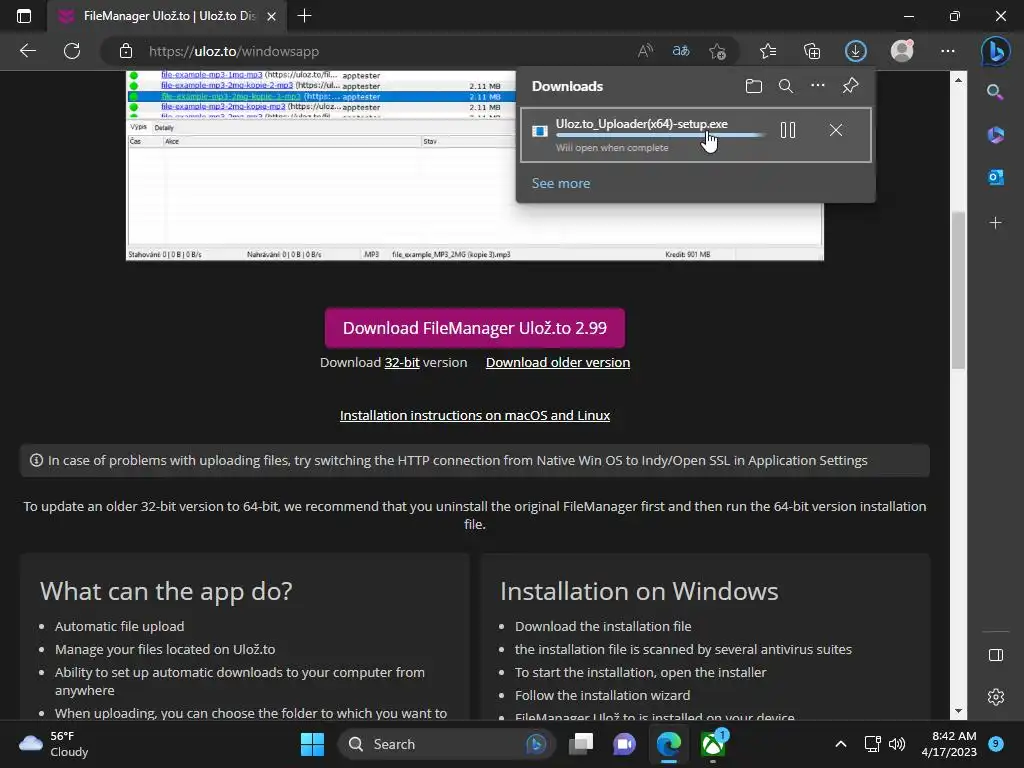
Task: Open Outlook from the sidebar
Action: click(995, 177)
